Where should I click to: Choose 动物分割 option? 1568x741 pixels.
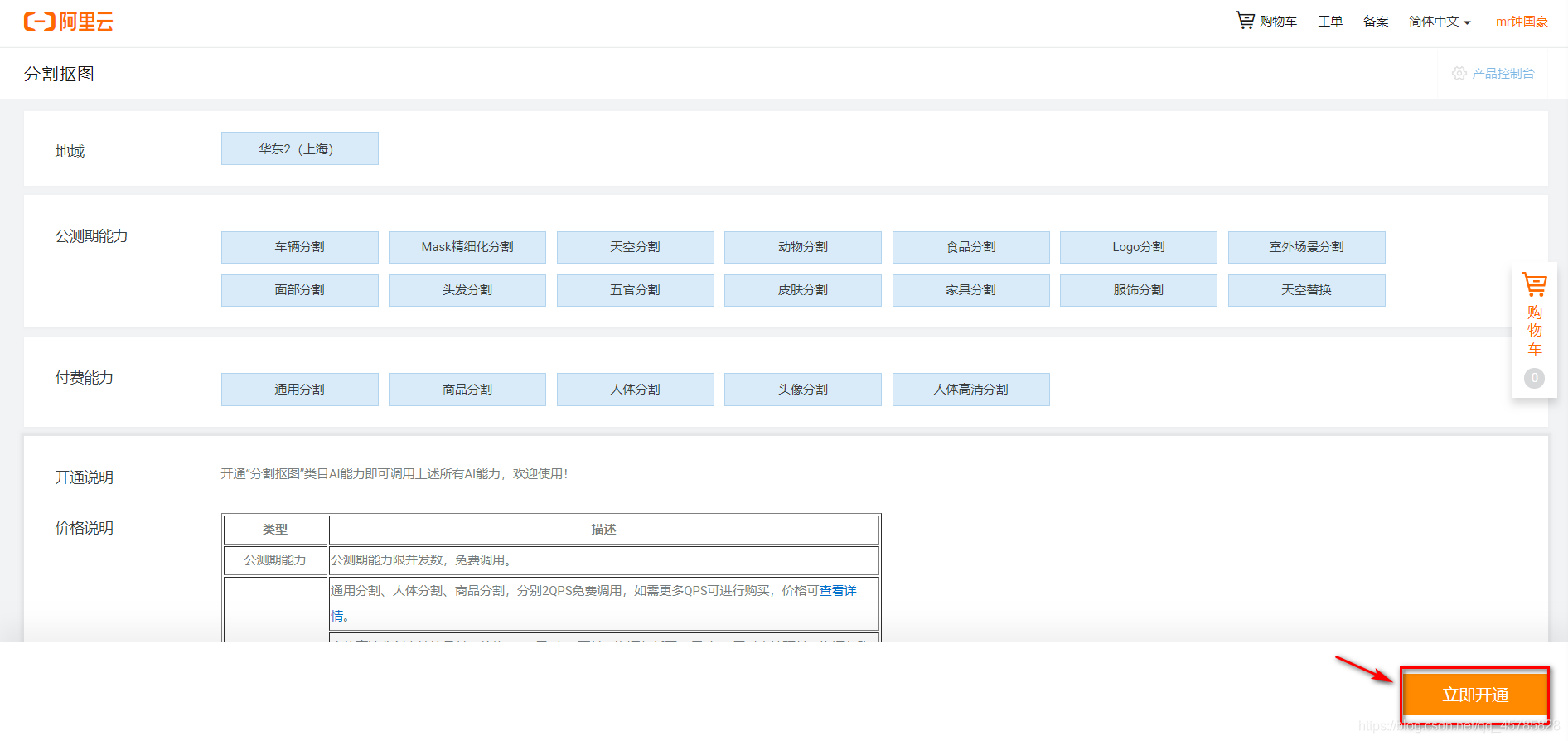coord(803,247)
